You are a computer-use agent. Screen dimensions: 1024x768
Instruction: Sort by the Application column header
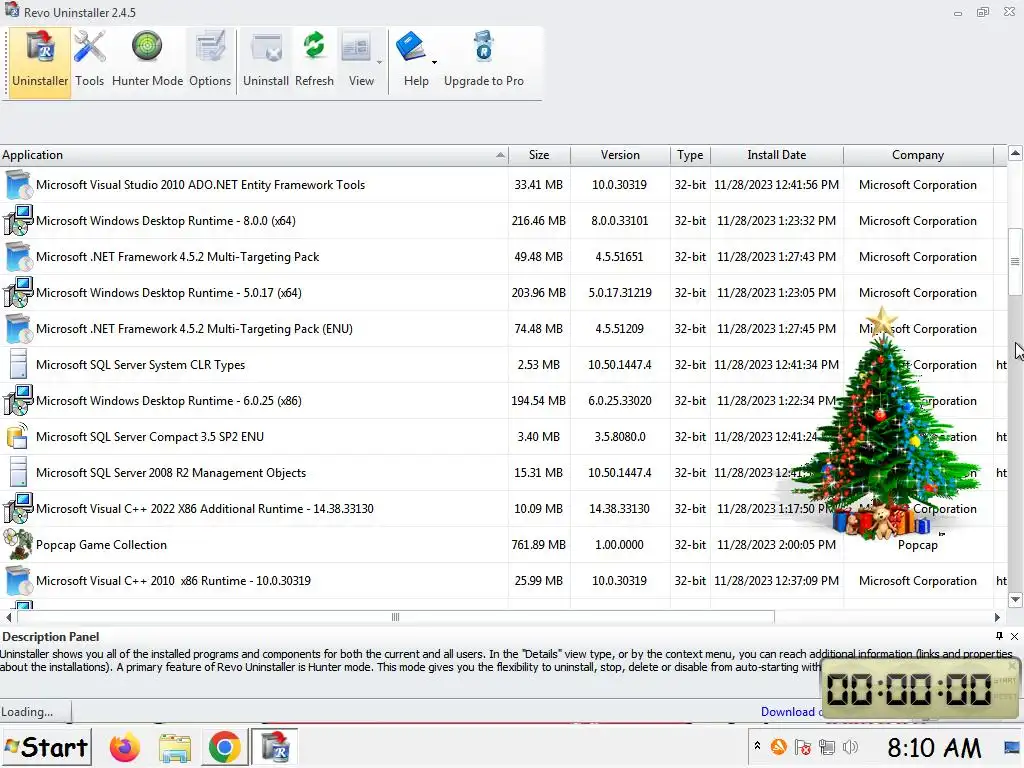[254, 155]
